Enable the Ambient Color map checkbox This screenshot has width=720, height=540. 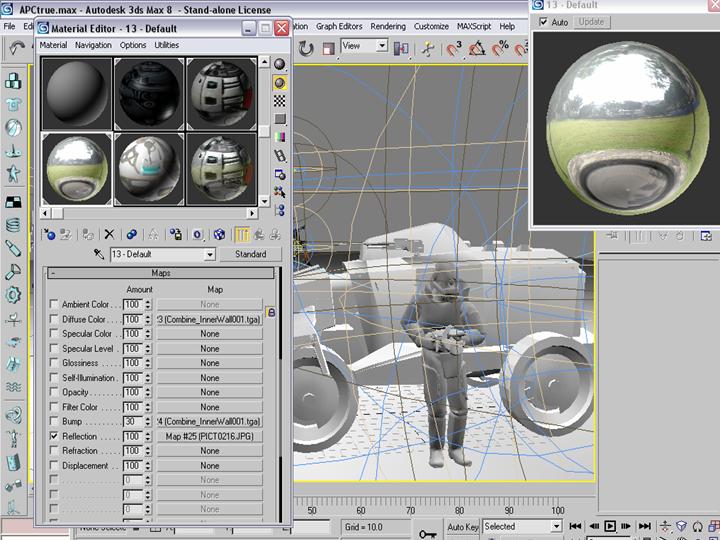tap(54, 305)
